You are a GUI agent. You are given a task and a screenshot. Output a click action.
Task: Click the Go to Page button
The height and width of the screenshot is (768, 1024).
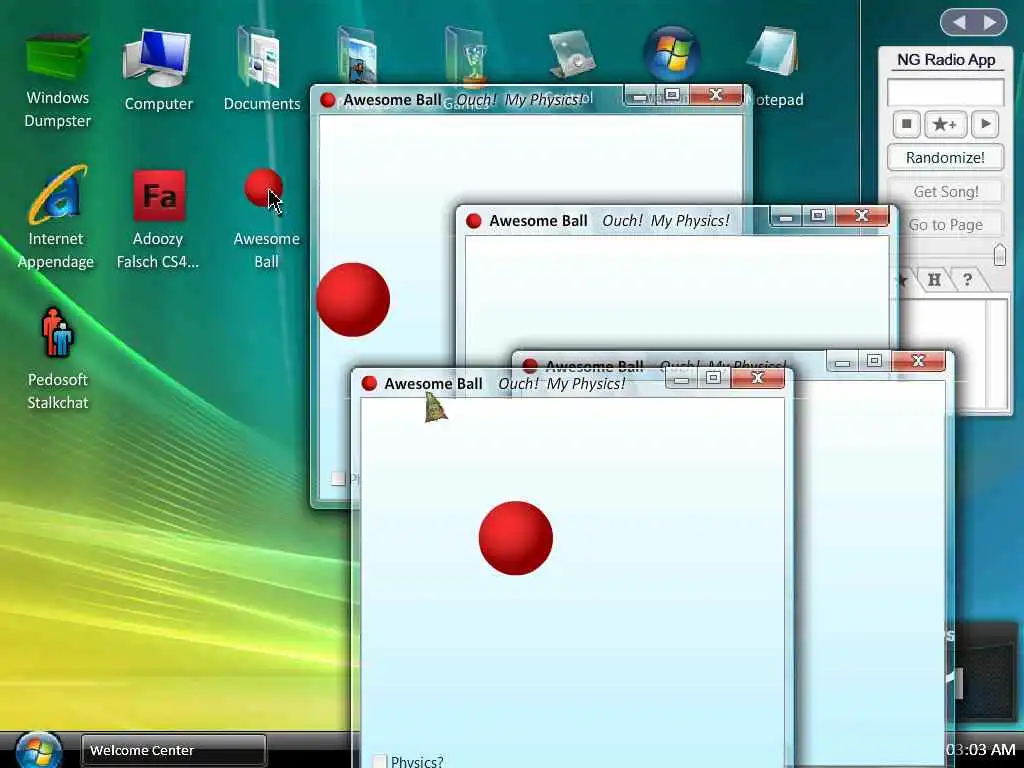point(945,225)
